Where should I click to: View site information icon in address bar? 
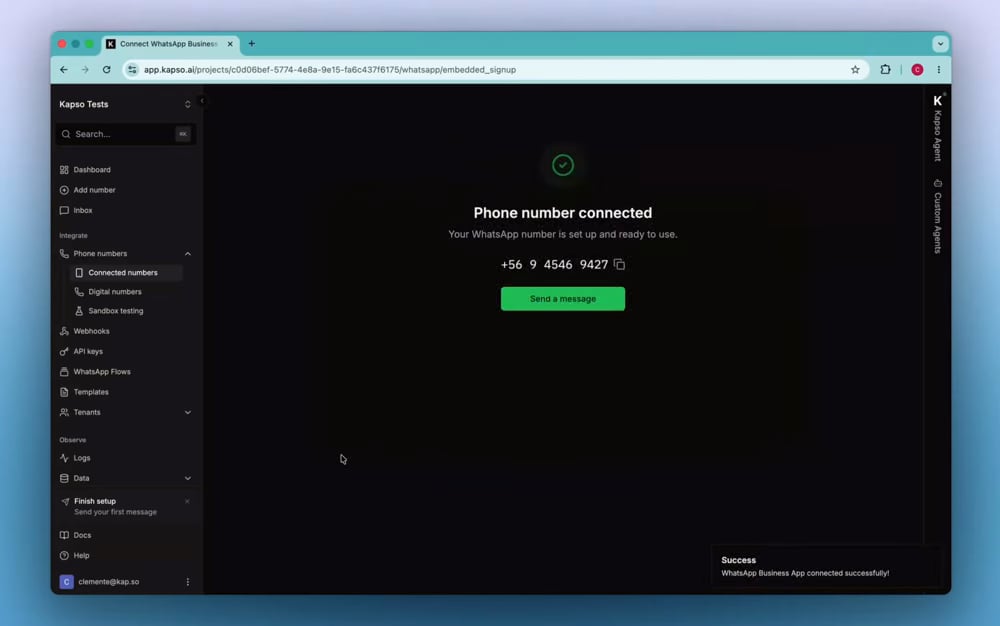[x=132, y=69]
